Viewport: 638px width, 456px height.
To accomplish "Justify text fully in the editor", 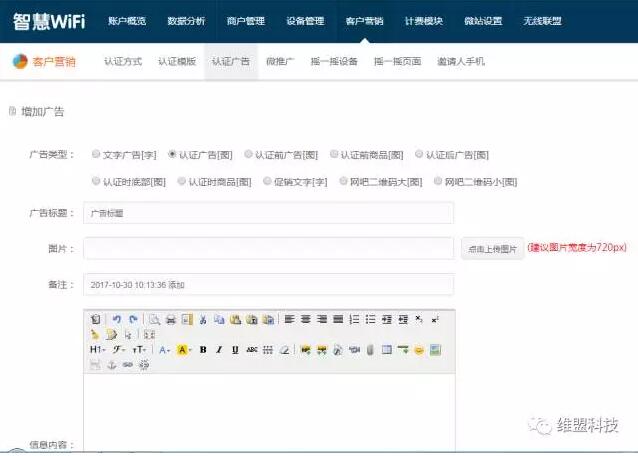I will 338,319.
